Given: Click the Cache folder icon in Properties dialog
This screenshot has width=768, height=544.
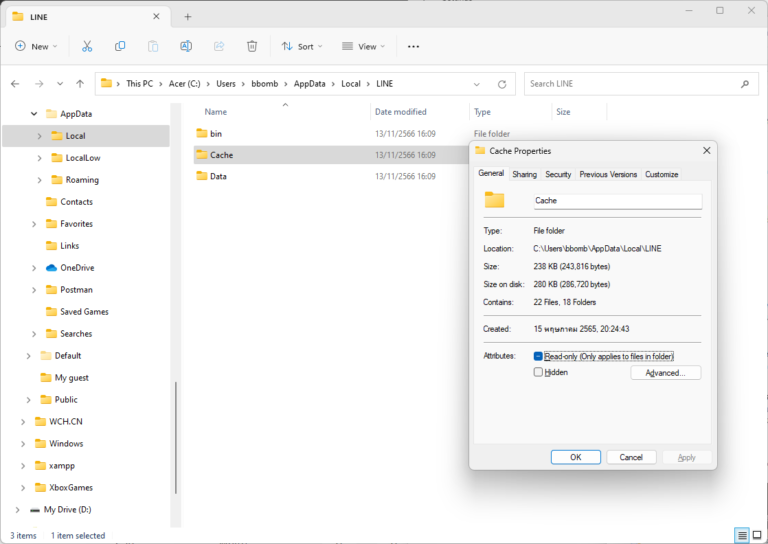Looking at the screenshot, I should [x=494, y=200].
